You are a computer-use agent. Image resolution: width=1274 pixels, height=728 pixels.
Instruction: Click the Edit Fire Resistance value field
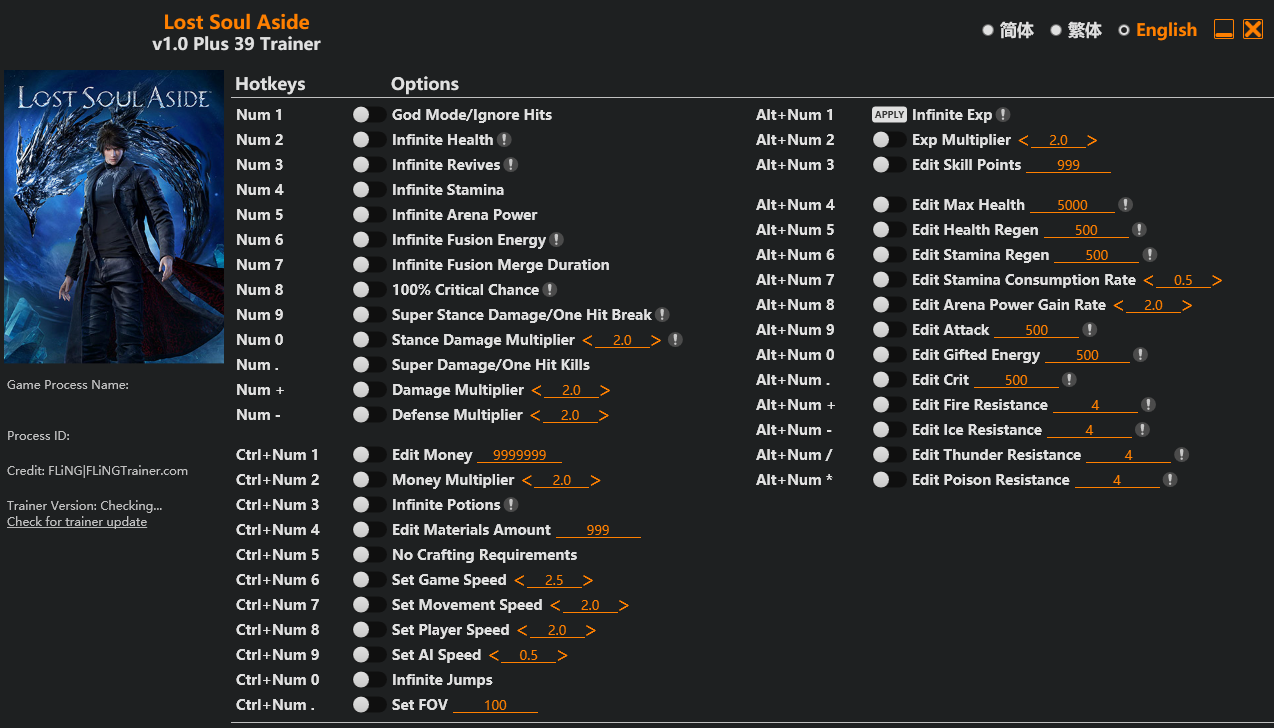[1095, 405]
